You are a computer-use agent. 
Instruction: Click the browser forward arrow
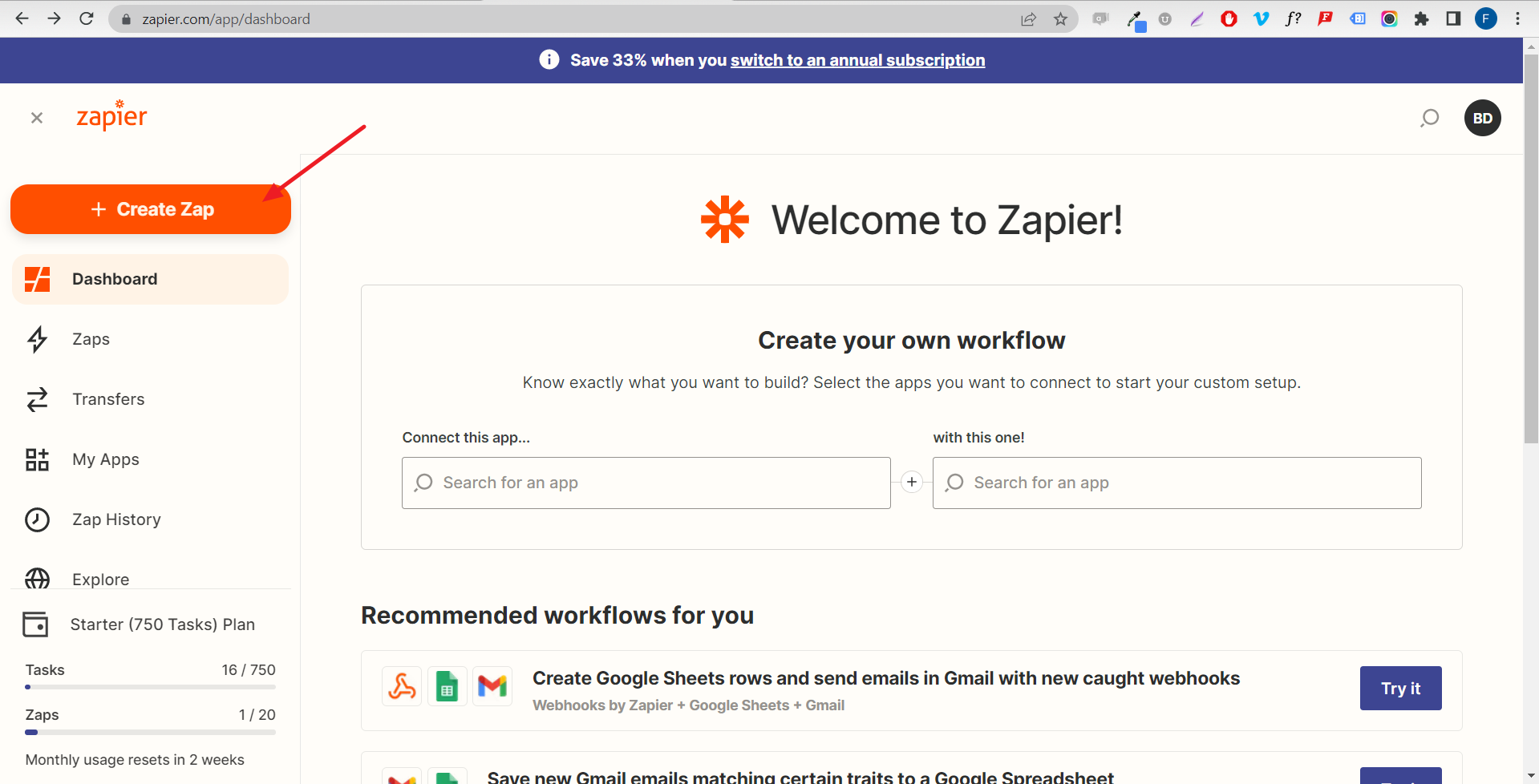point(54,18)
